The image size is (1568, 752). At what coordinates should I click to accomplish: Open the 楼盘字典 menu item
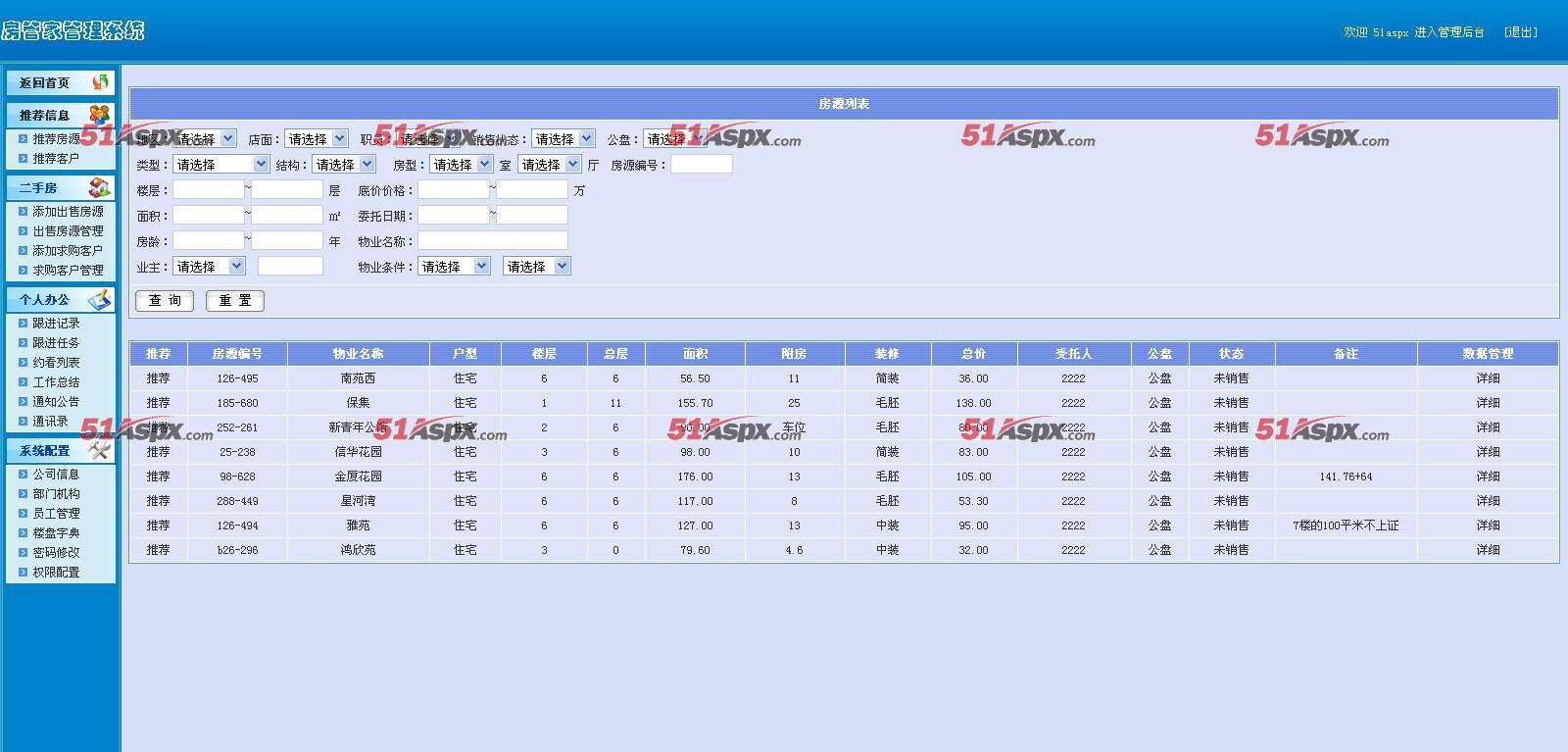(56, 532)
